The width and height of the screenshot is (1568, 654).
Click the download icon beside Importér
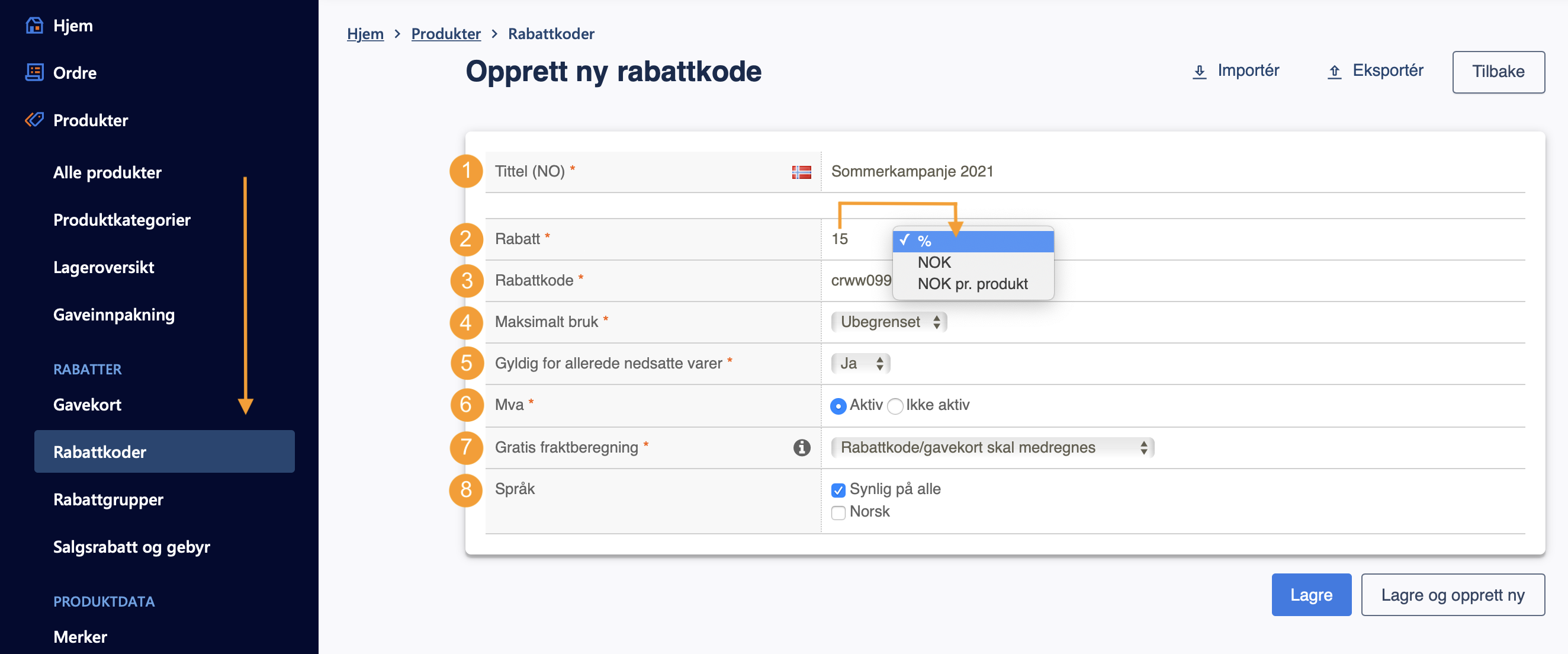[x=1199, y=72]
